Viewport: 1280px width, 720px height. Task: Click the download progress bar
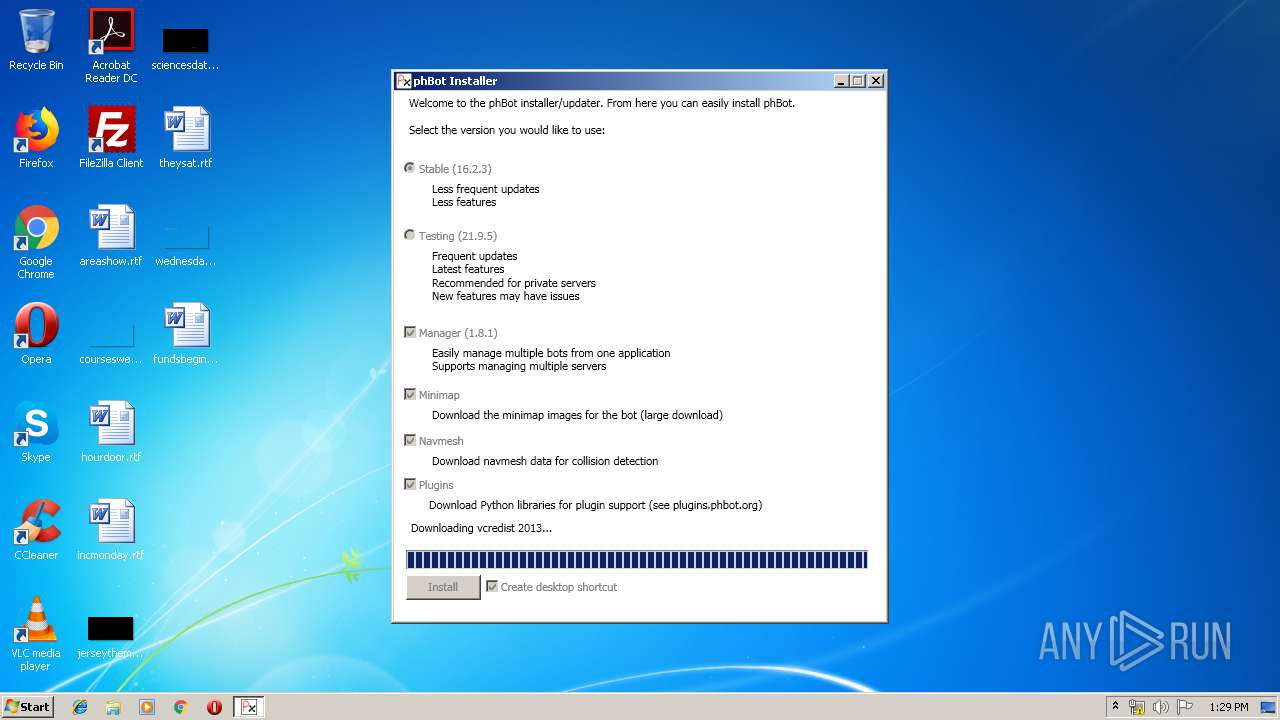pos(637,560)
